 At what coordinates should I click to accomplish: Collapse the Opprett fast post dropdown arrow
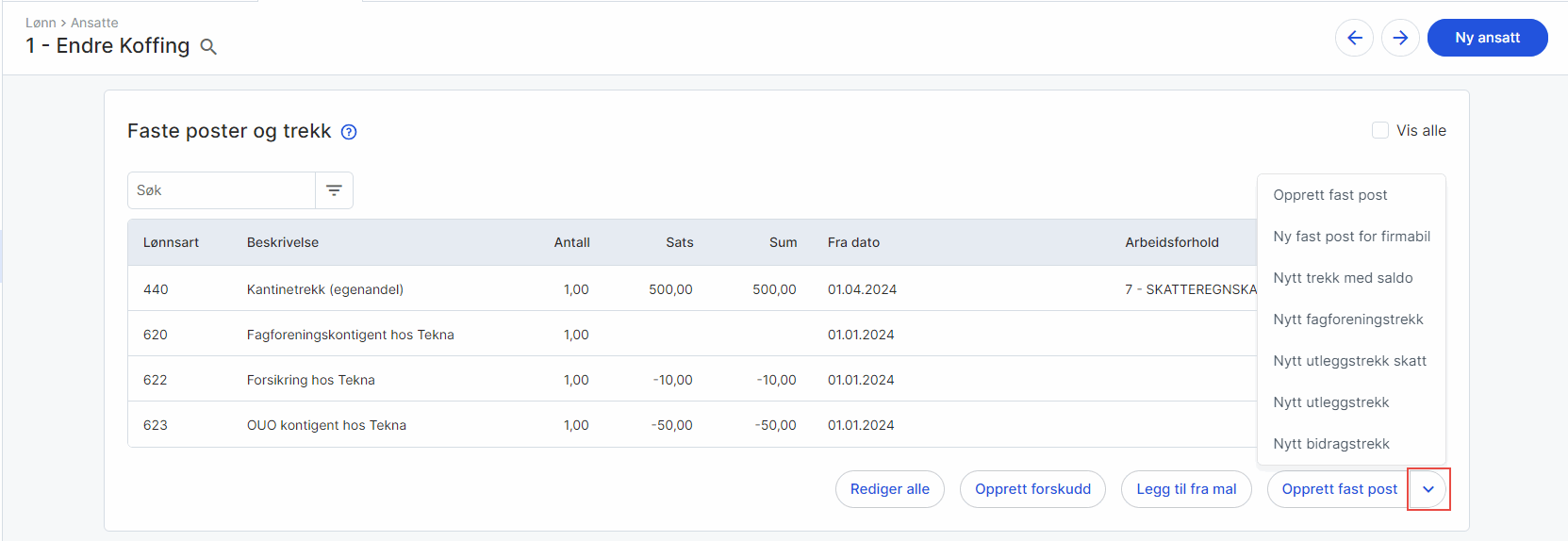coord(1428,489)
